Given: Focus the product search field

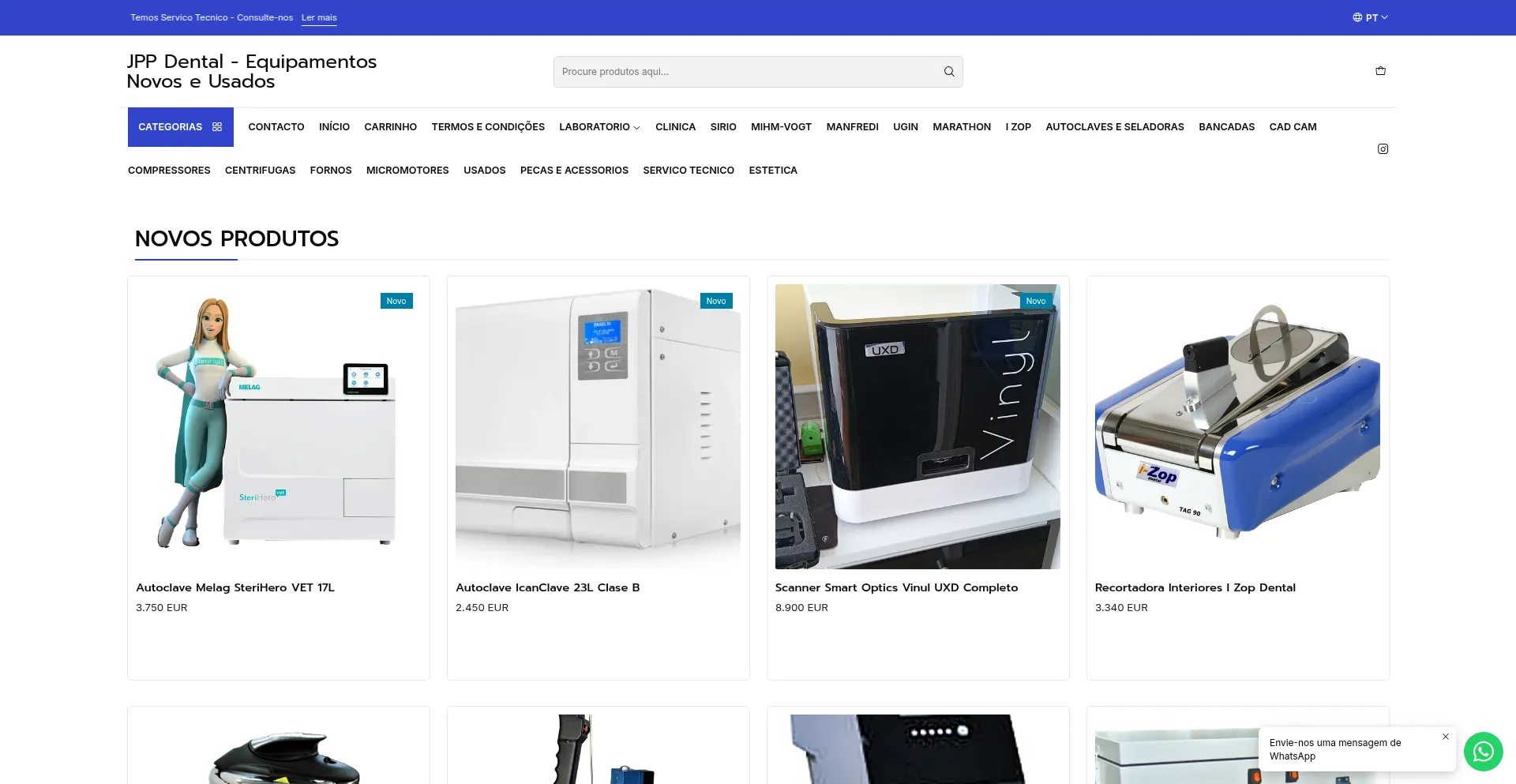Looking at the screenshot, I should pos(746,72).
